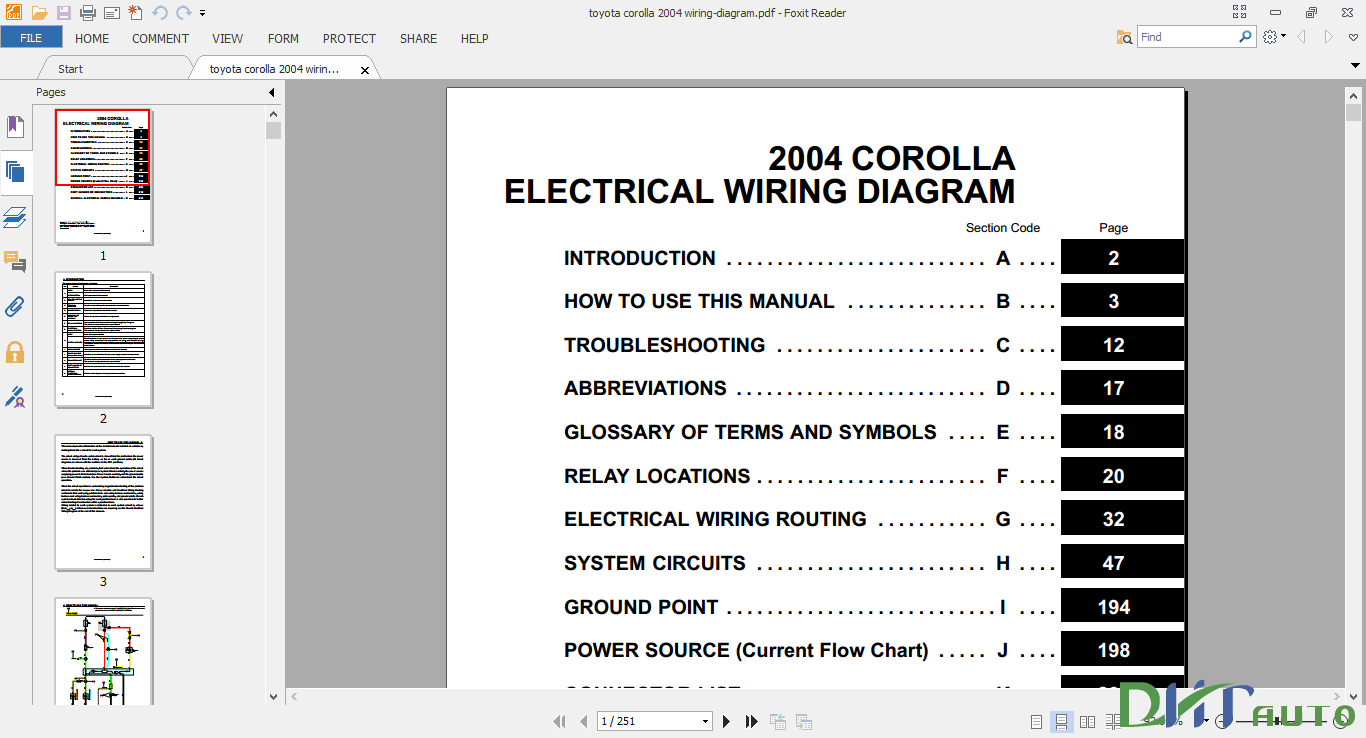
Task: Click page number 194 for GROUND POINT
Action: 1113,607
